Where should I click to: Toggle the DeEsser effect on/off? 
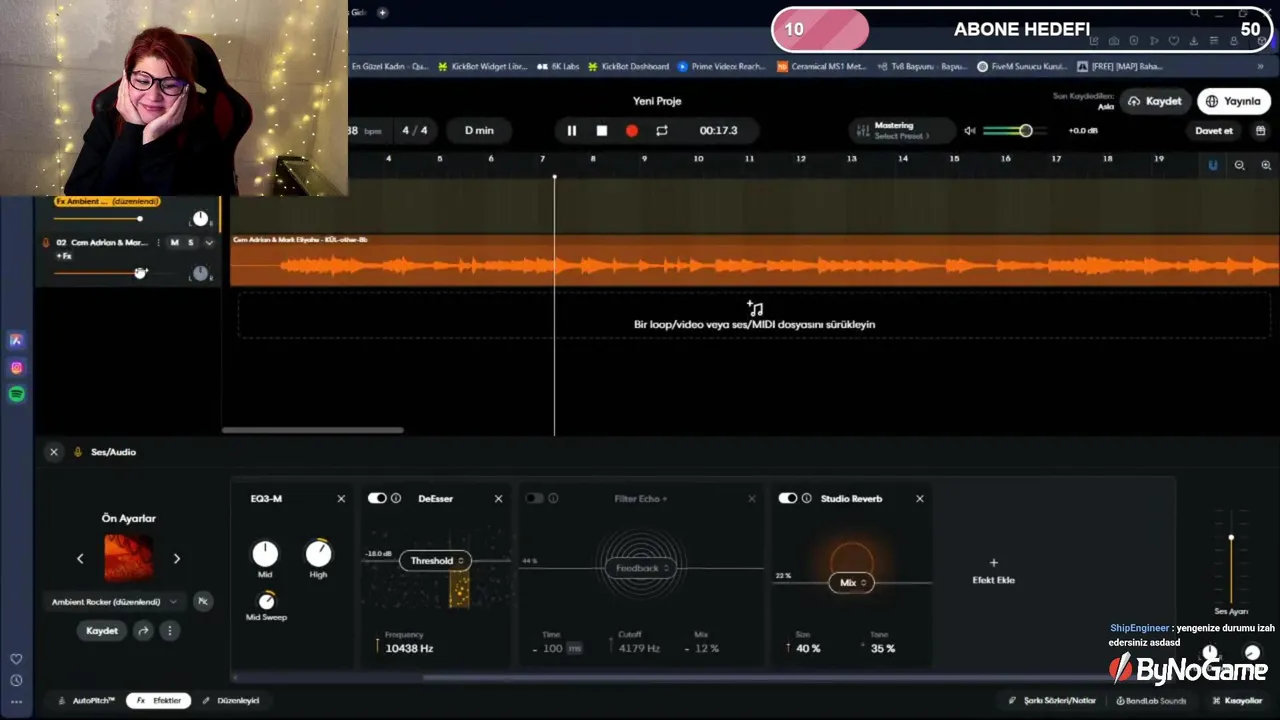pyautogui.click(x=377, y=498)
